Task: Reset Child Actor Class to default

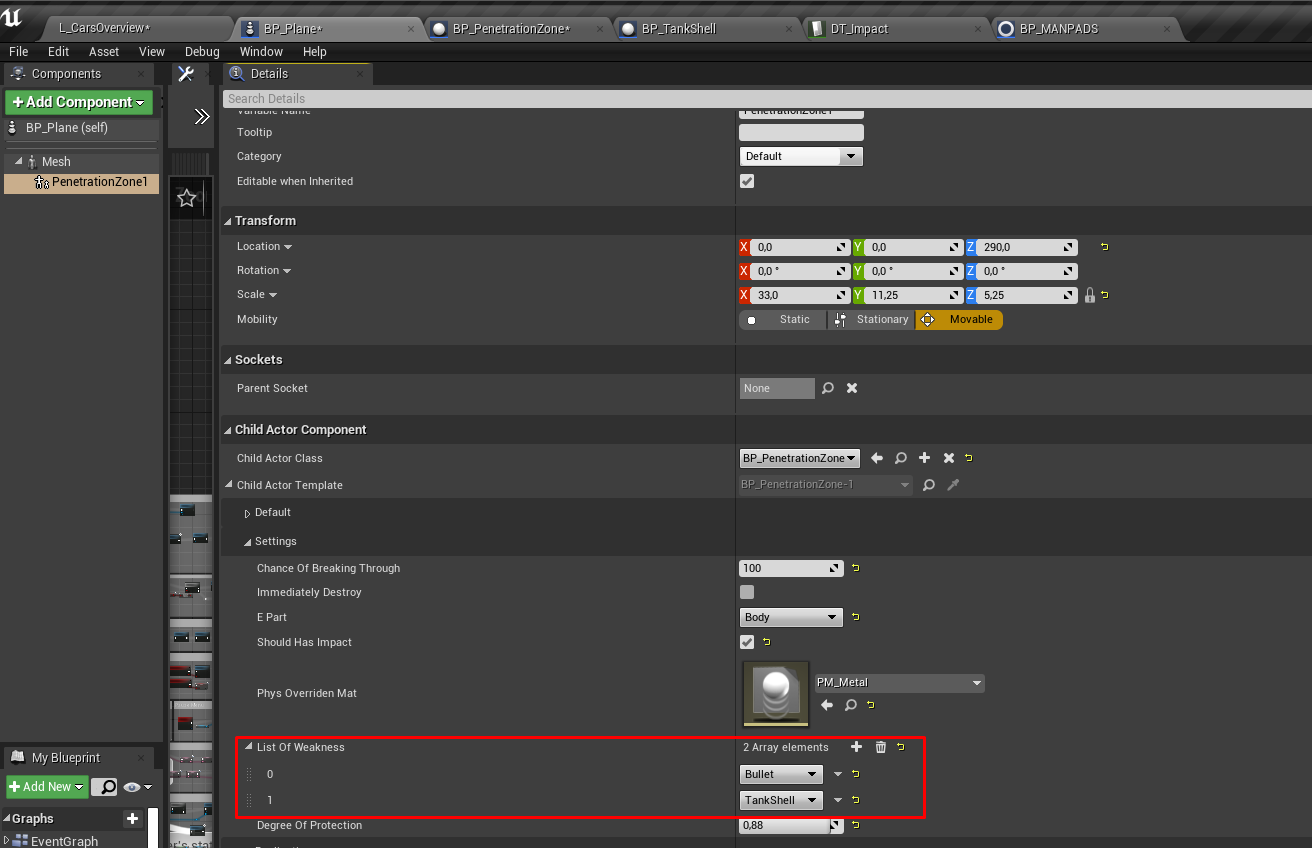Action: (x=969, y=458)
